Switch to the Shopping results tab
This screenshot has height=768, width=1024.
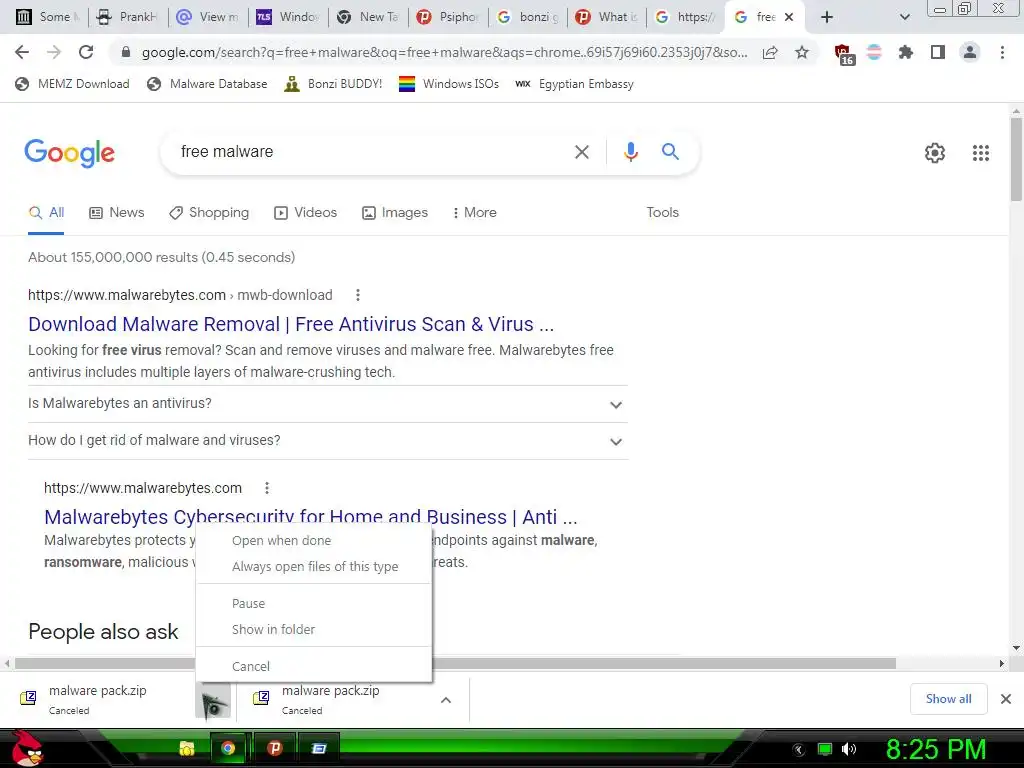(x=209, y=213)
